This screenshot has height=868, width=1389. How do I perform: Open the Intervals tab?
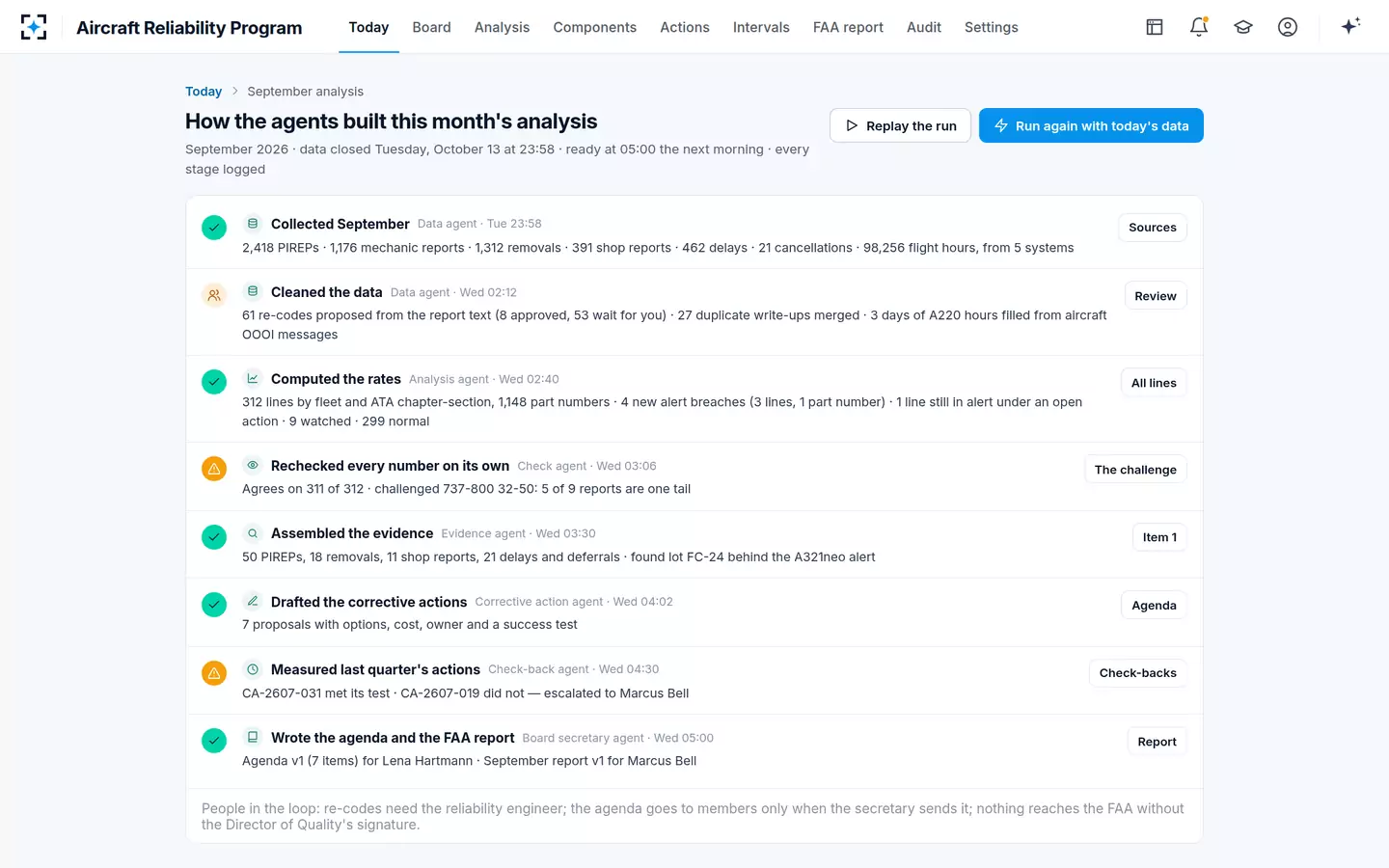[761, 27]
